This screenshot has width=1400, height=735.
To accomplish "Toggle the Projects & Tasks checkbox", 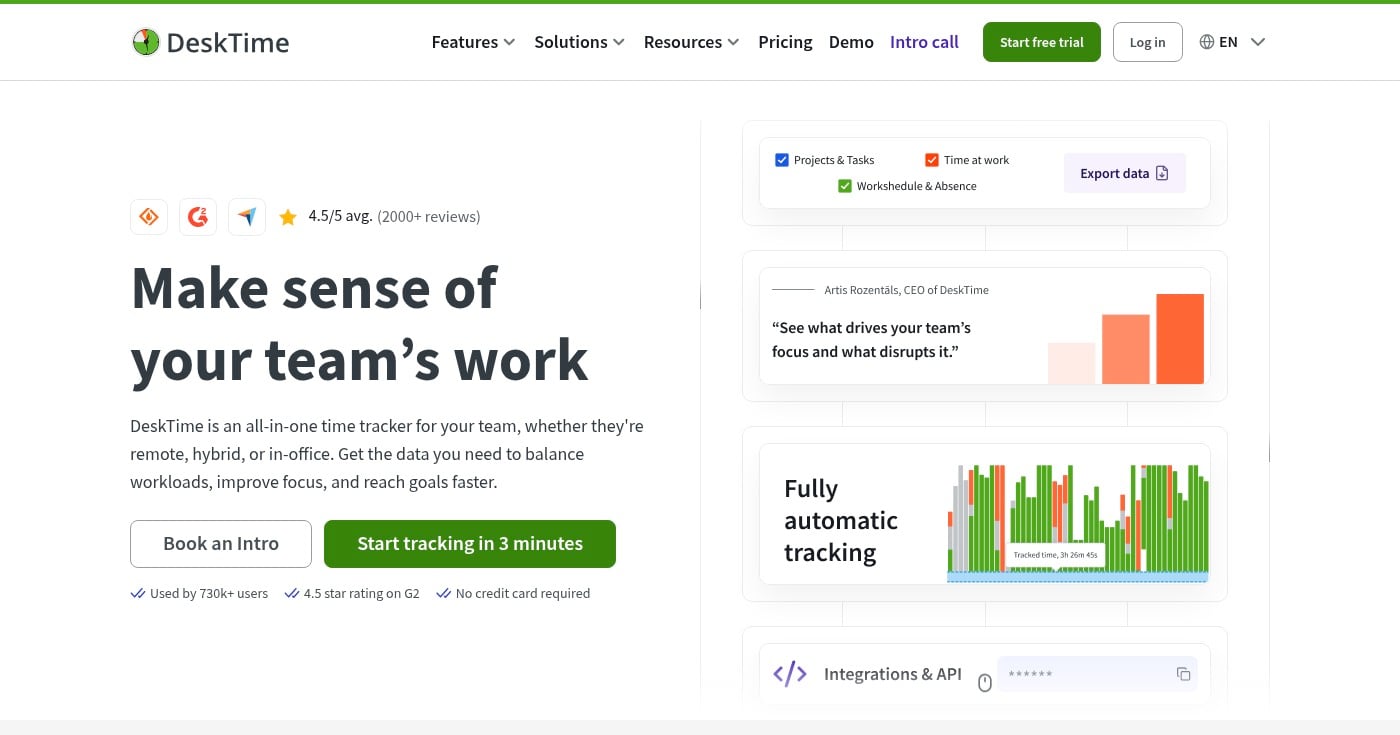I will [782, 160].
